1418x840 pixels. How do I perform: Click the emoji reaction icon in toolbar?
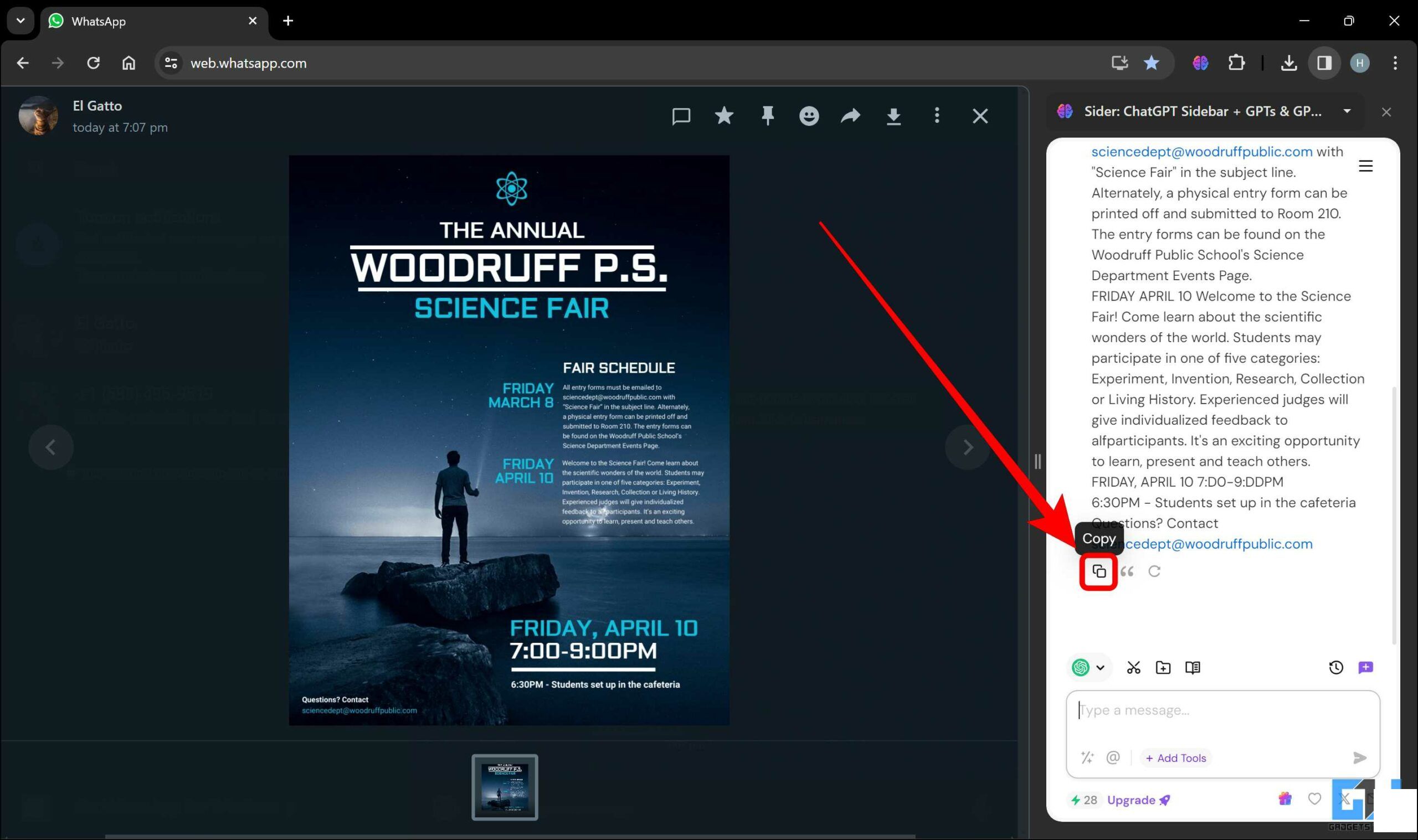click(809, 115)
